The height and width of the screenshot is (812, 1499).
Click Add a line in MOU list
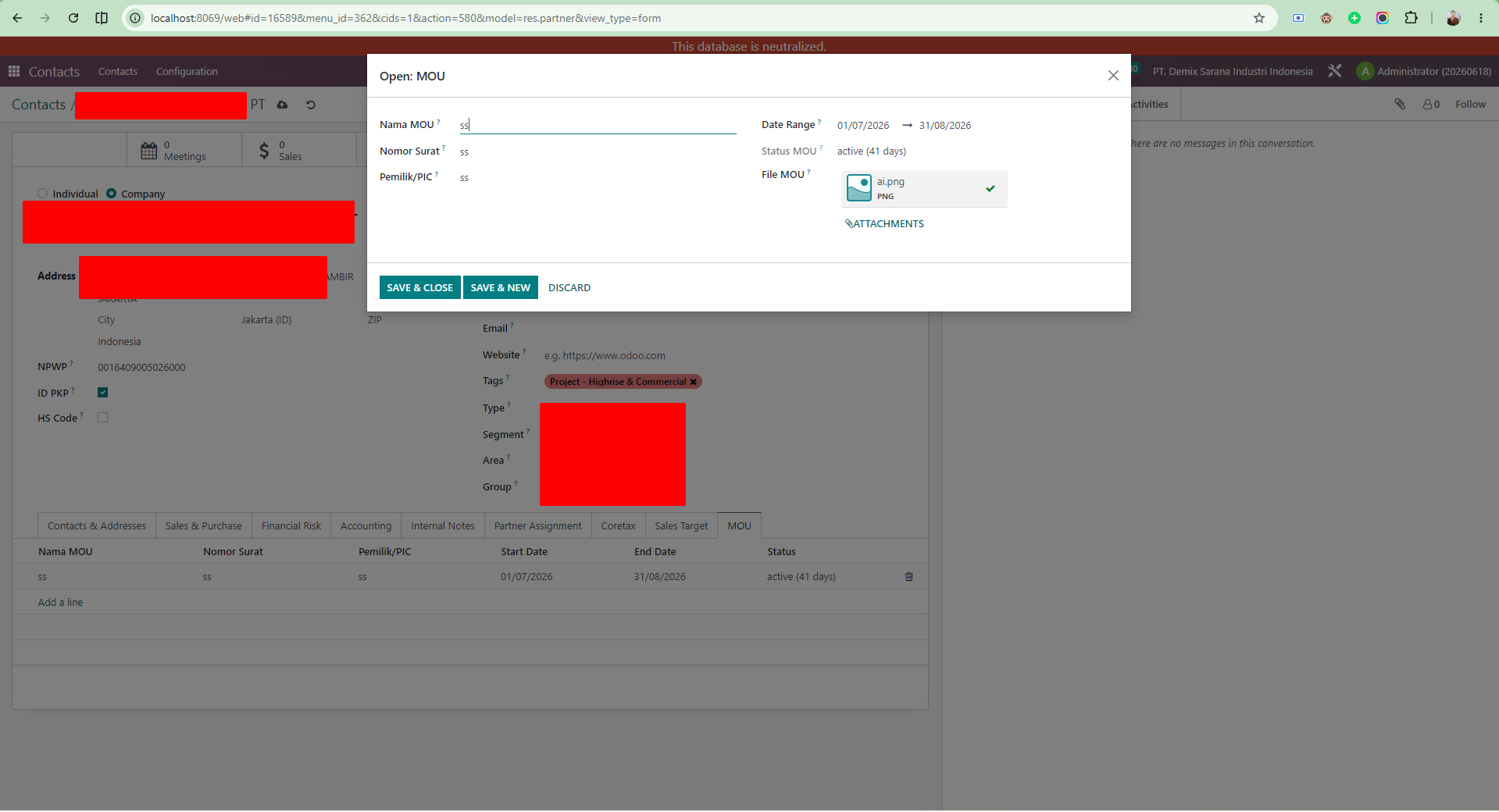(x=61, y=602)
